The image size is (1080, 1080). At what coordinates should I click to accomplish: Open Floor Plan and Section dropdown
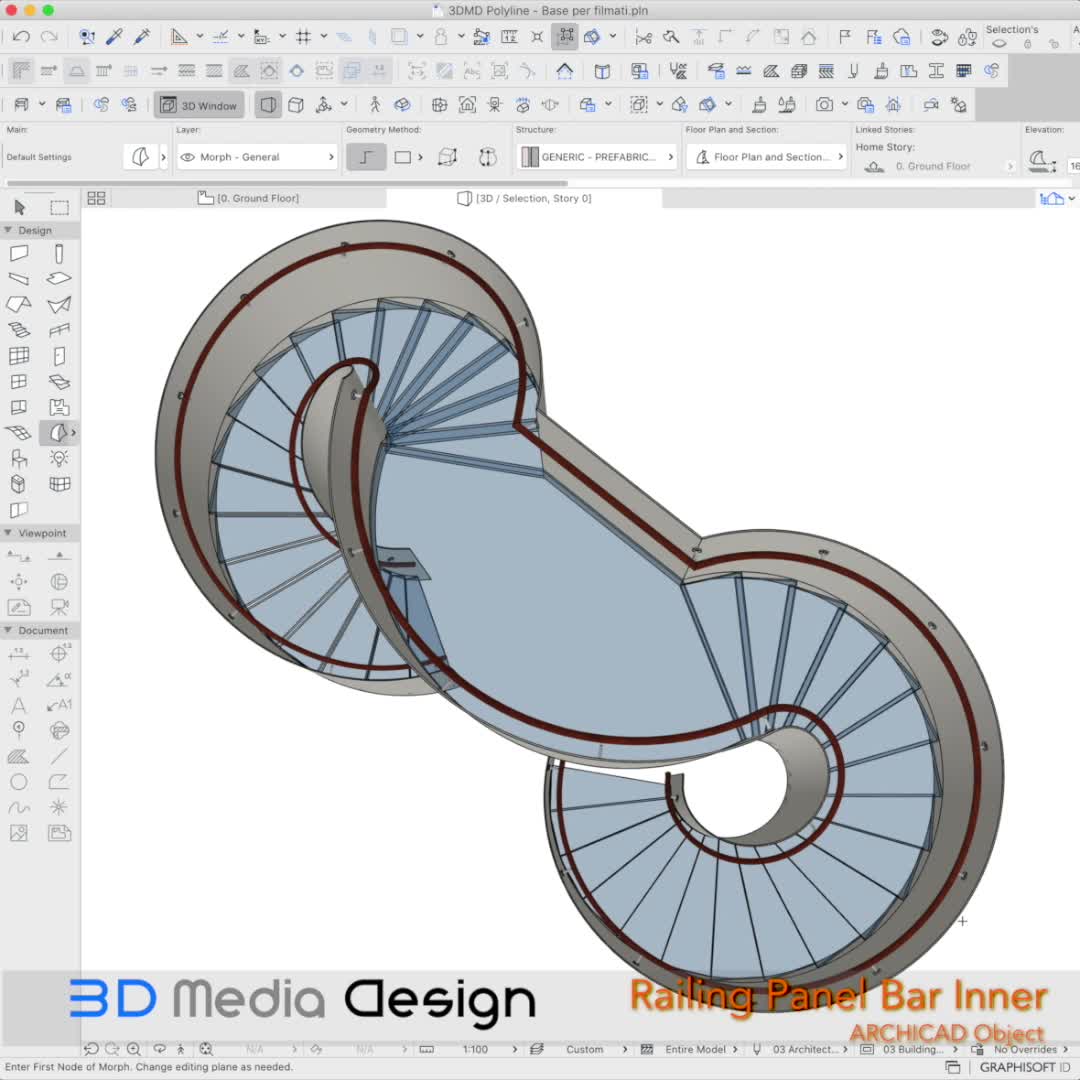(767, 157)
